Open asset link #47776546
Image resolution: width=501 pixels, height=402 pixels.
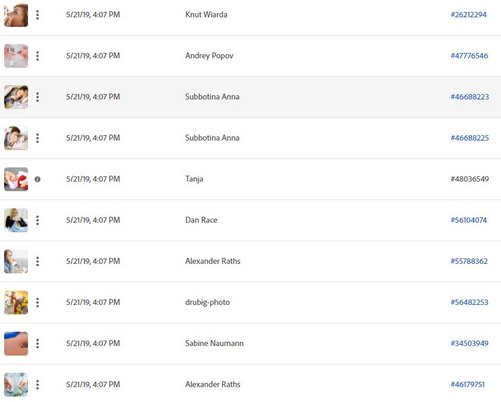pyautogui.click(x=469, y=56)
